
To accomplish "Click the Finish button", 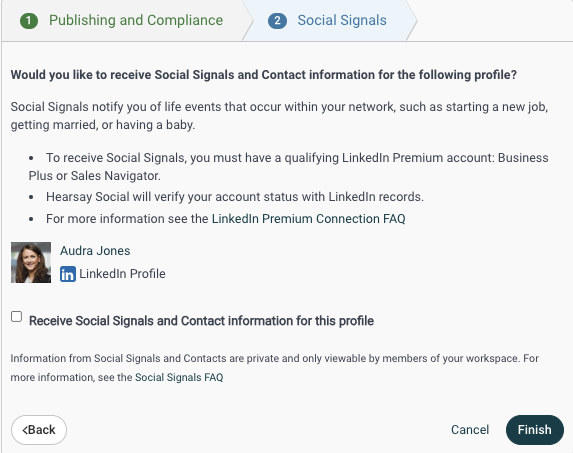I will pos(535,430).
